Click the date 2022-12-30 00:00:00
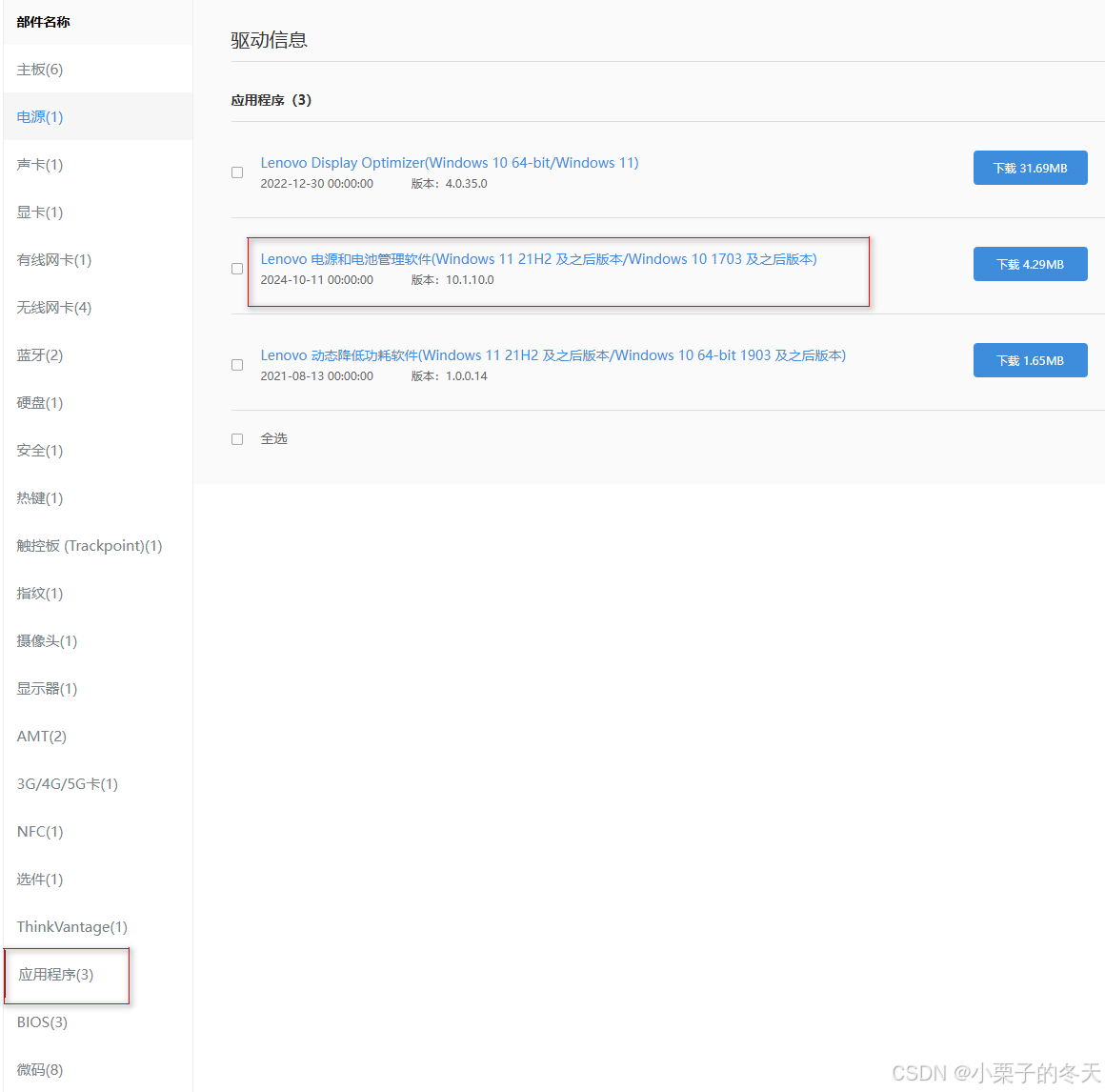Viewport: 1105px width, 1092px height. pos(317,183)
